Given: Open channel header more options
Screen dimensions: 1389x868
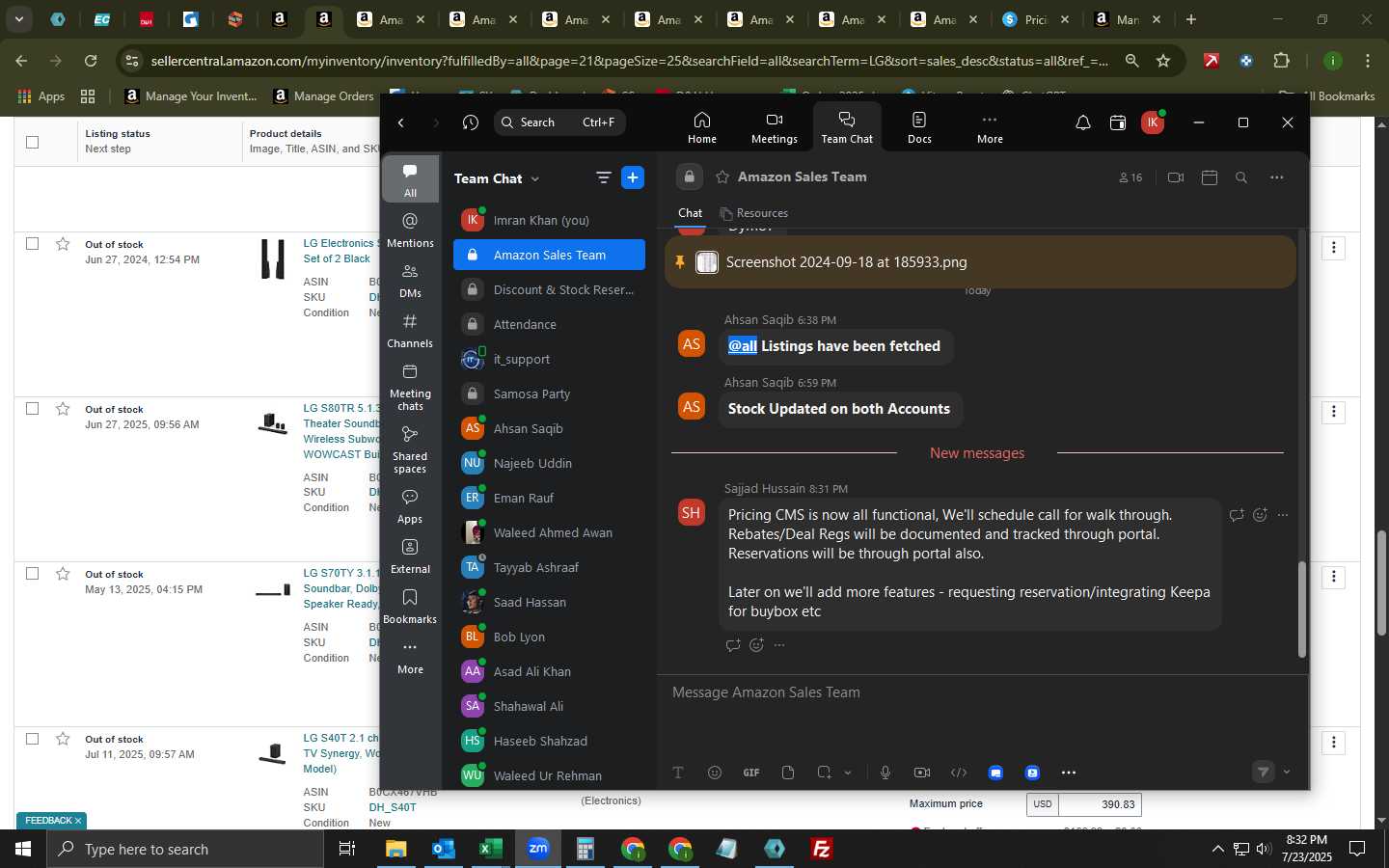Looking at the screenshot, I should pyautogui.click(x=1276, y=177).
